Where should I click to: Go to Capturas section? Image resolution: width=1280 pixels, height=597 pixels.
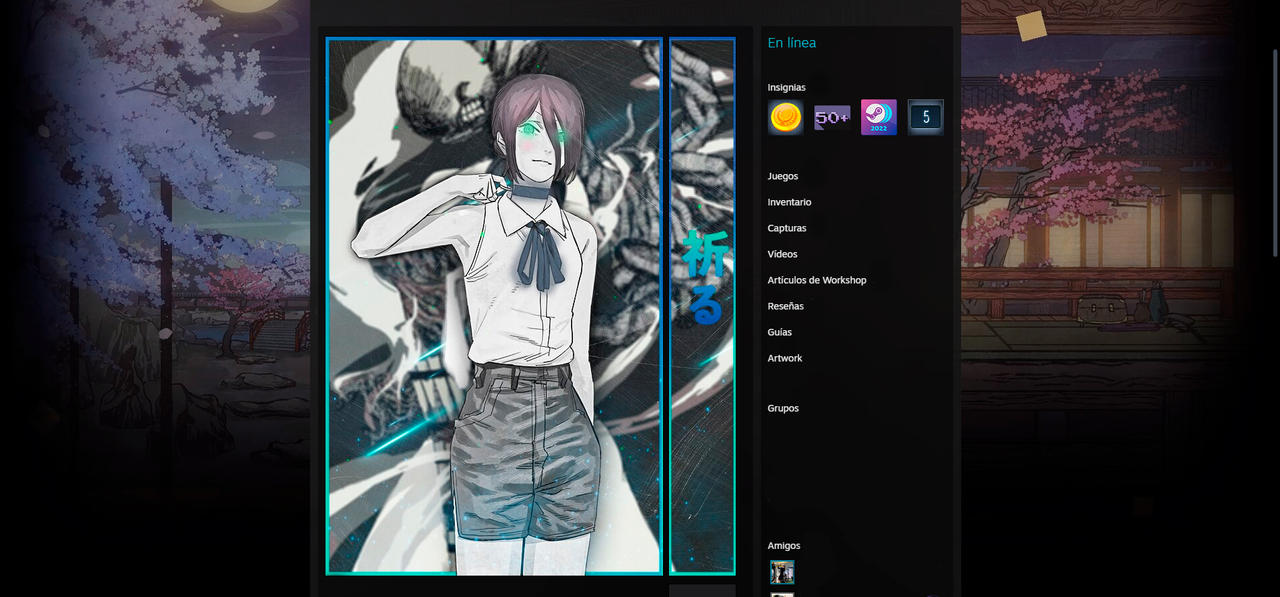pos(787,228)
